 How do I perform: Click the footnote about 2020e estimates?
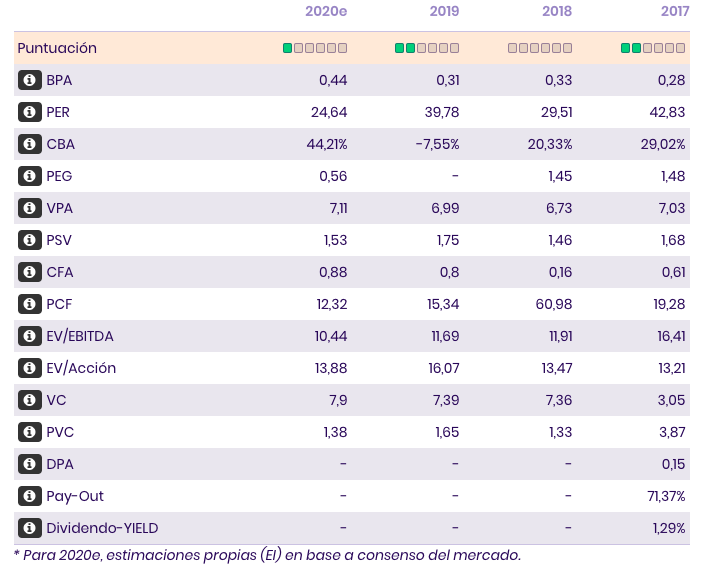[x=267, y=555]
